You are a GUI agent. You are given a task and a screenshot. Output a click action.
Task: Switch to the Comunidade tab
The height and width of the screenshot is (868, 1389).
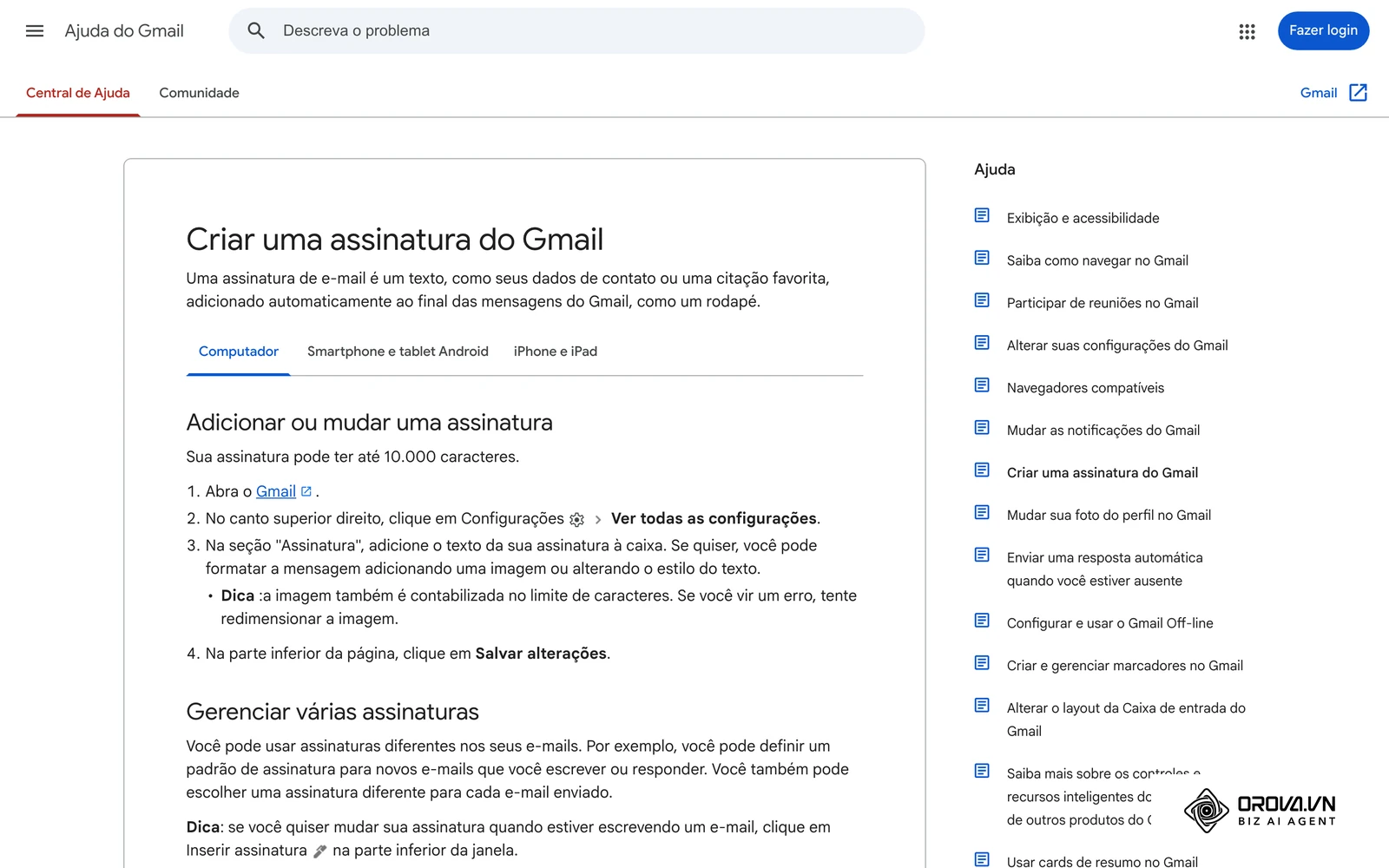click(199, 93)
